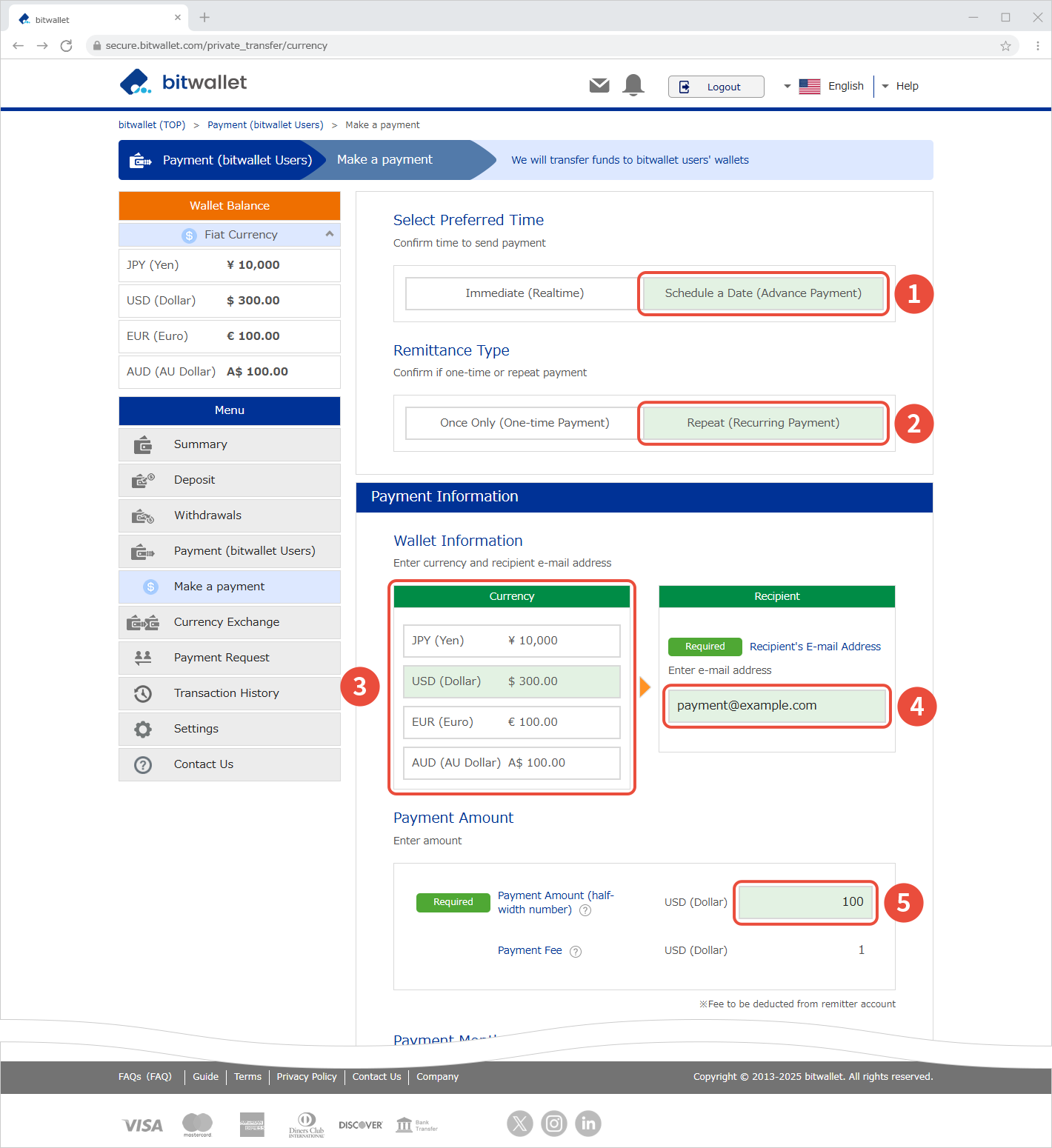Viewport: 1052px width, 1148px height.
Task: Open the Instagram social icon
Action: 554,1124
